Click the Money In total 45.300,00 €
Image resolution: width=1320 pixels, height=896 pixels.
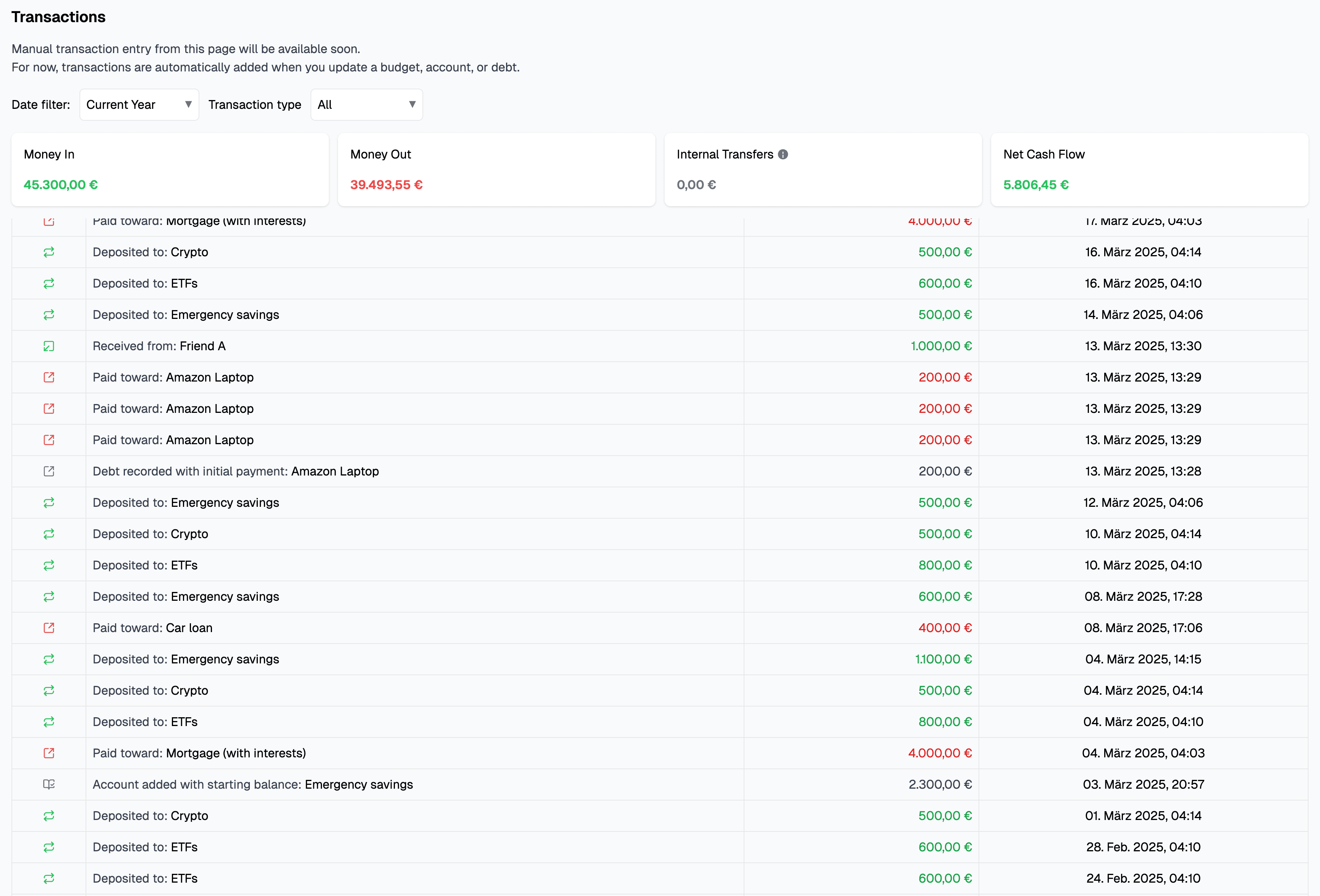click(61, 184)
